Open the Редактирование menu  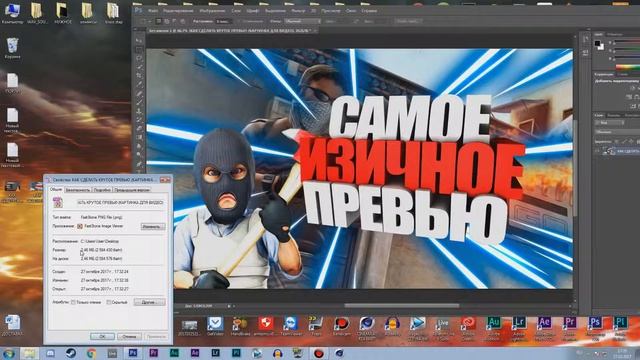[178, 11]
